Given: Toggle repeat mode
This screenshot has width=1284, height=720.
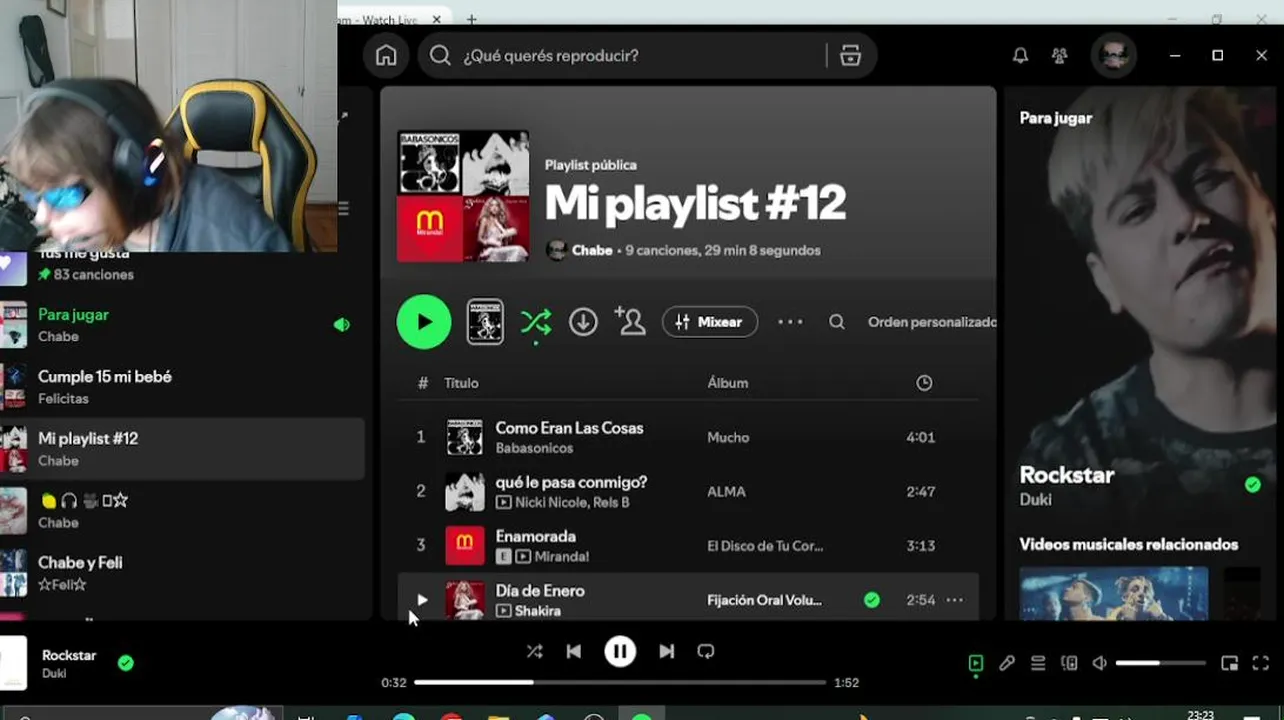Looking at the screenshot, I should [706, 652].
